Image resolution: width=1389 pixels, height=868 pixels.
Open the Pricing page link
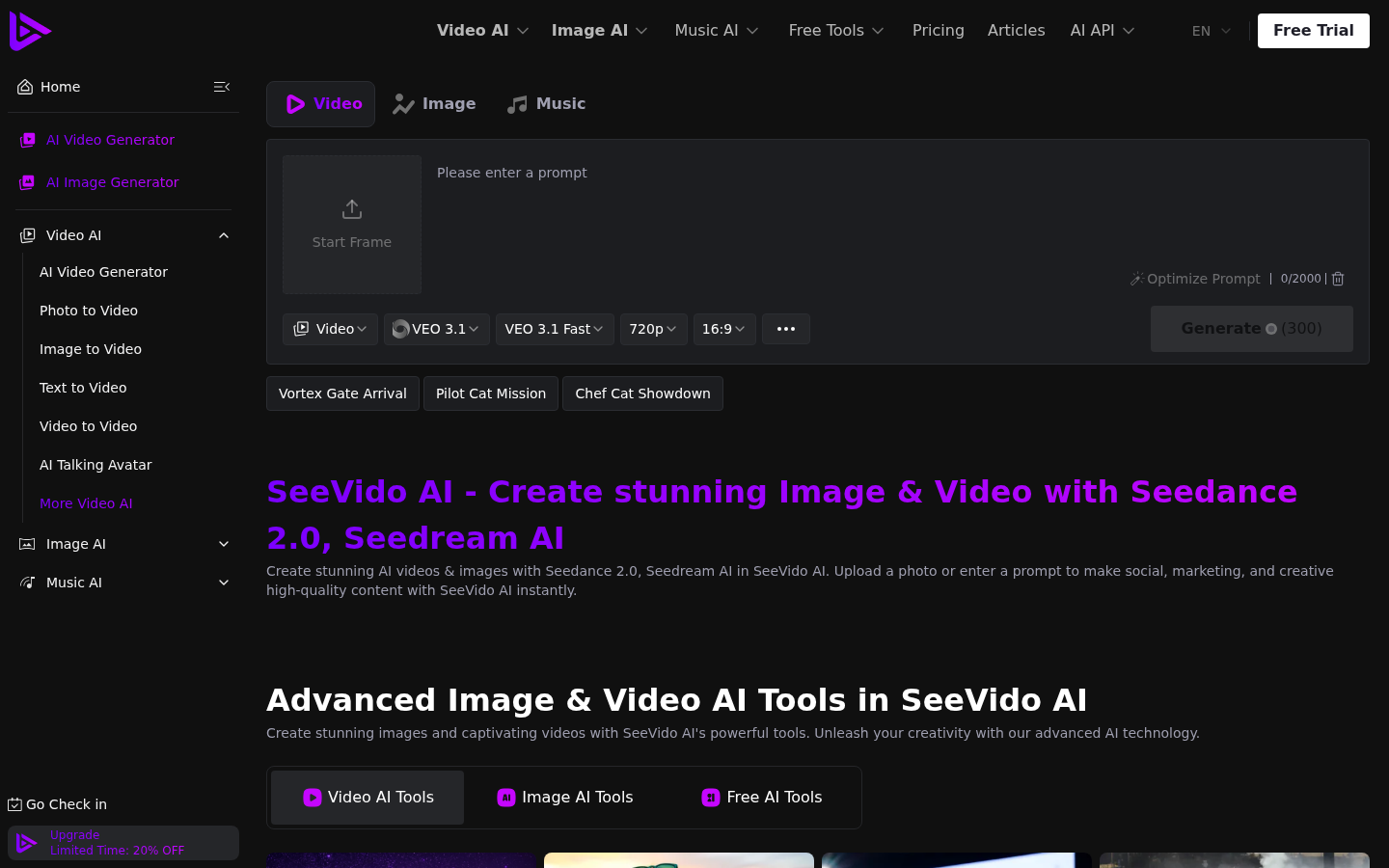click(x=939, y=31)
